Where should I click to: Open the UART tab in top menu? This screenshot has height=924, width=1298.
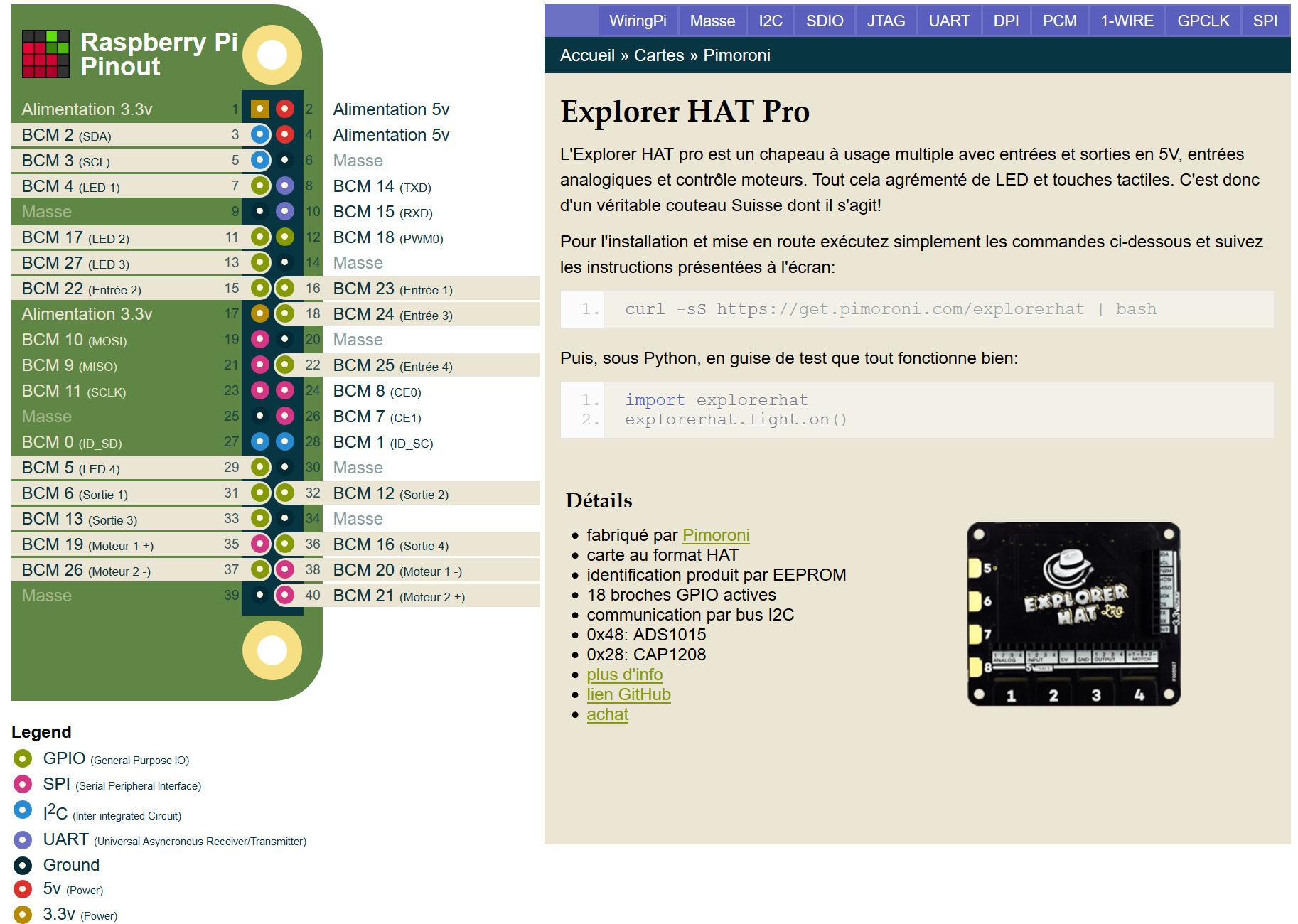point(949,21)
